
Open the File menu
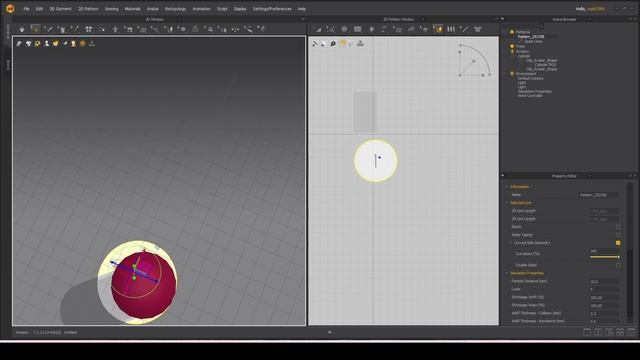coord(26,9)
